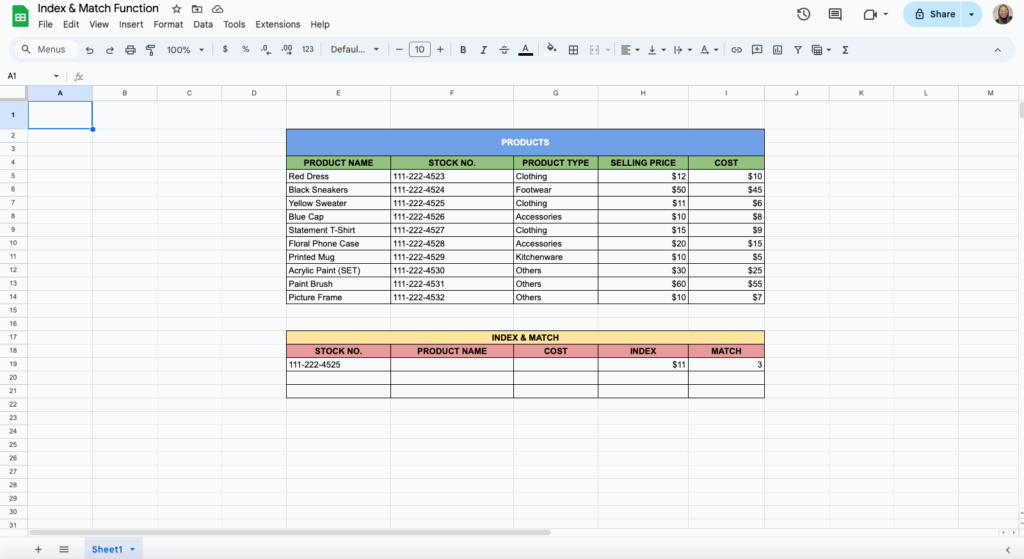Click the Name Box showing A1
The width and height of the screenshot is (1024, 559).
(32, 76)
